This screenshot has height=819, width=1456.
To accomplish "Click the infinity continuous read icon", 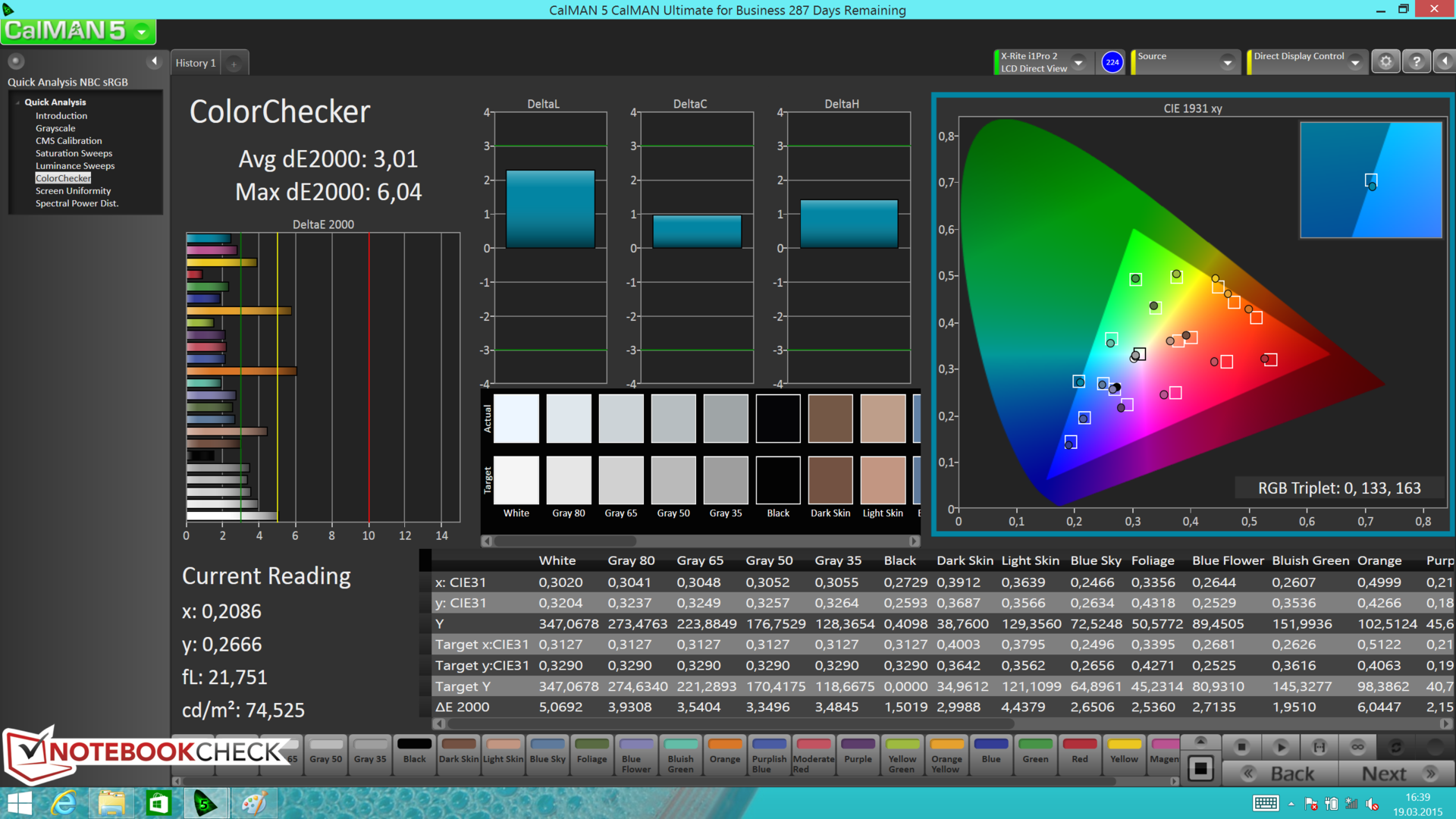I will pyautogui.click(x=1357, y=747).
